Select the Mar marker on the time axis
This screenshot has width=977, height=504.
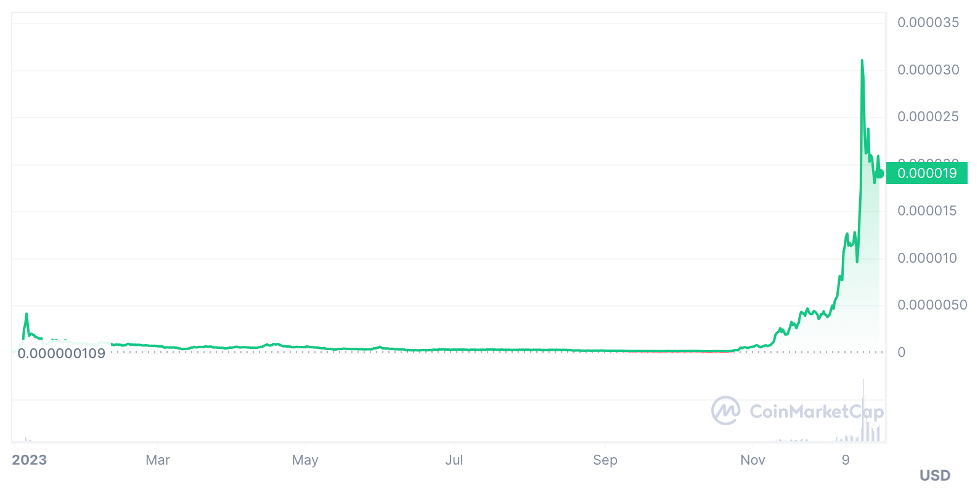coord(158,460)
